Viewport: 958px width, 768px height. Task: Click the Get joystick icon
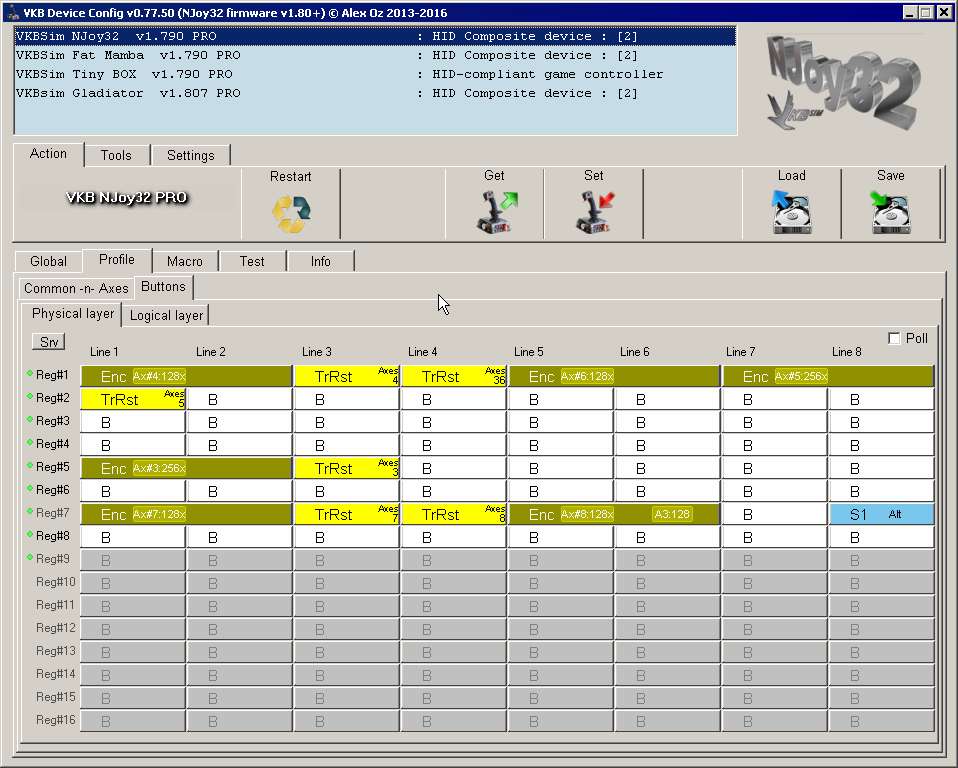496,212
